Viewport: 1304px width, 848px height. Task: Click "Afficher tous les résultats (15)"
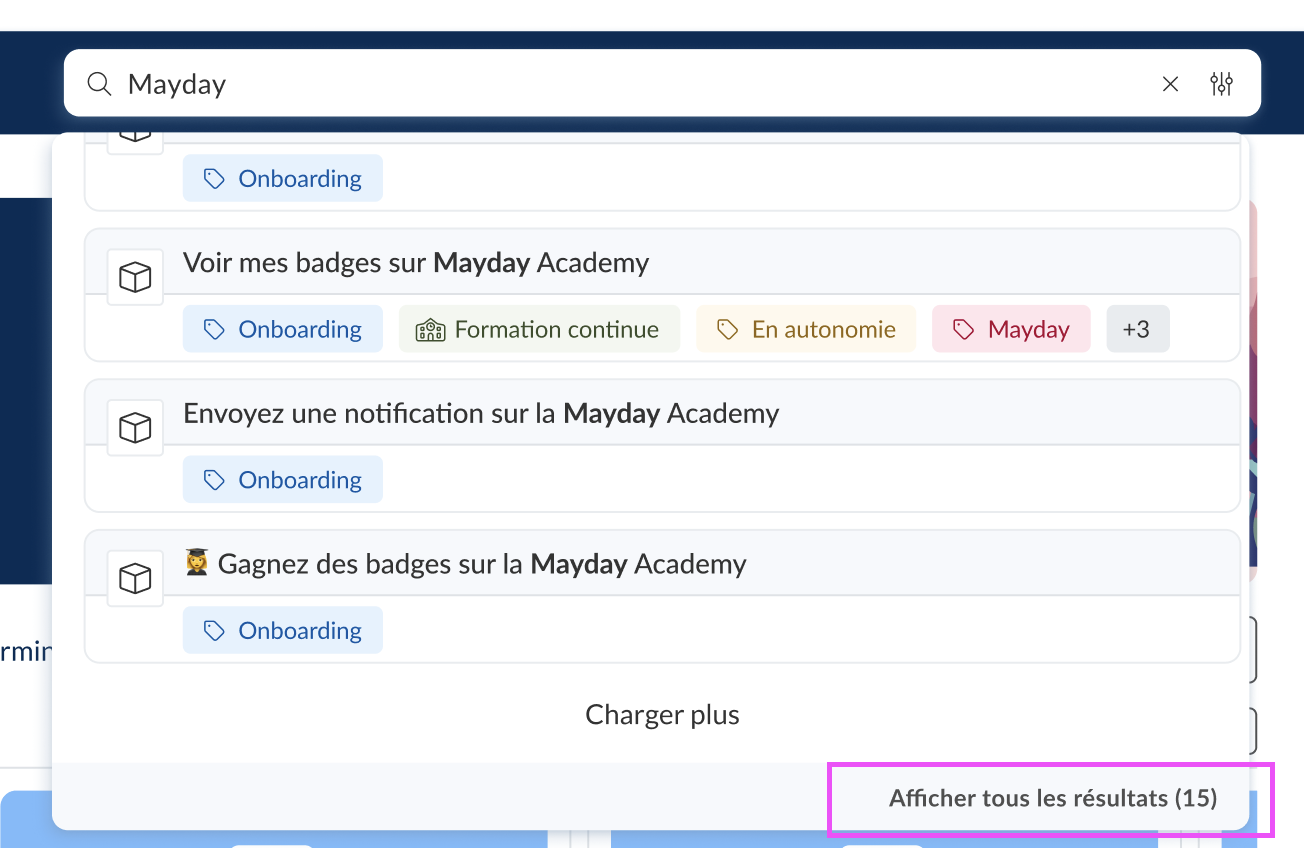[1052, 798]
